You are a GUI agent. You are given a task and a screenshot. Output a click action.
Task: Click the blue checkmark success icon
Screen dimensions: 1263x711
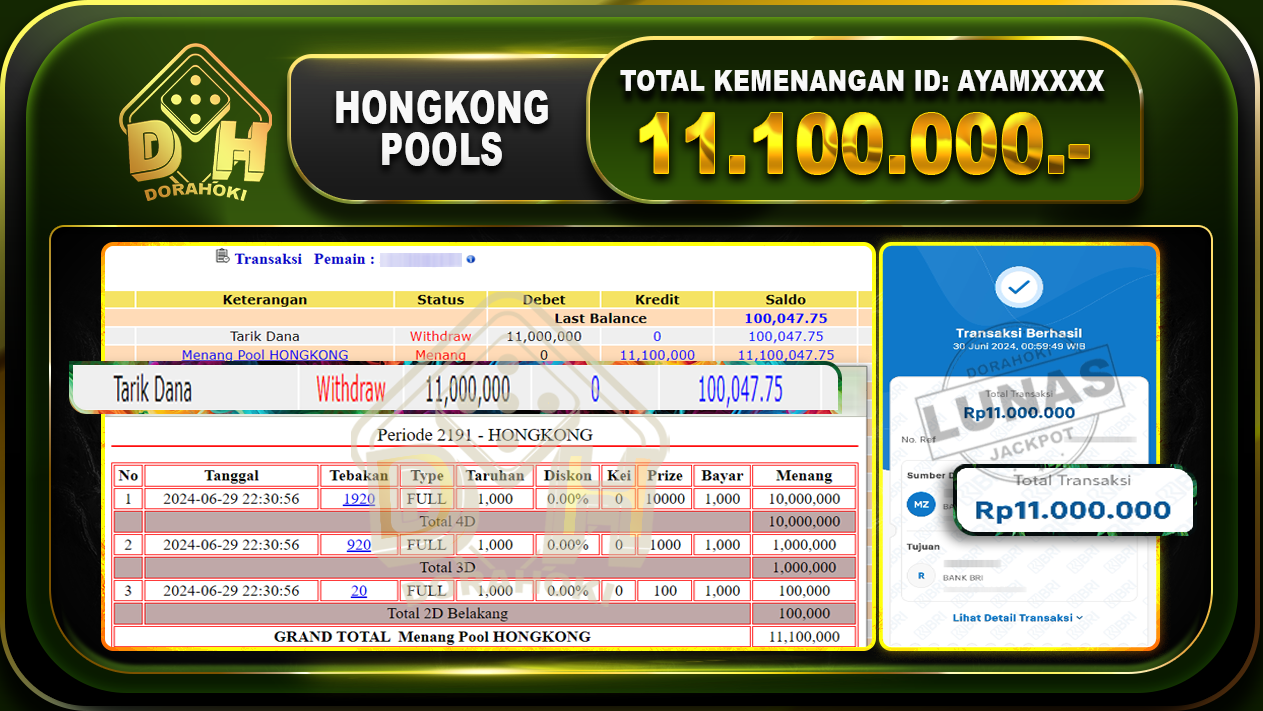1018,289
